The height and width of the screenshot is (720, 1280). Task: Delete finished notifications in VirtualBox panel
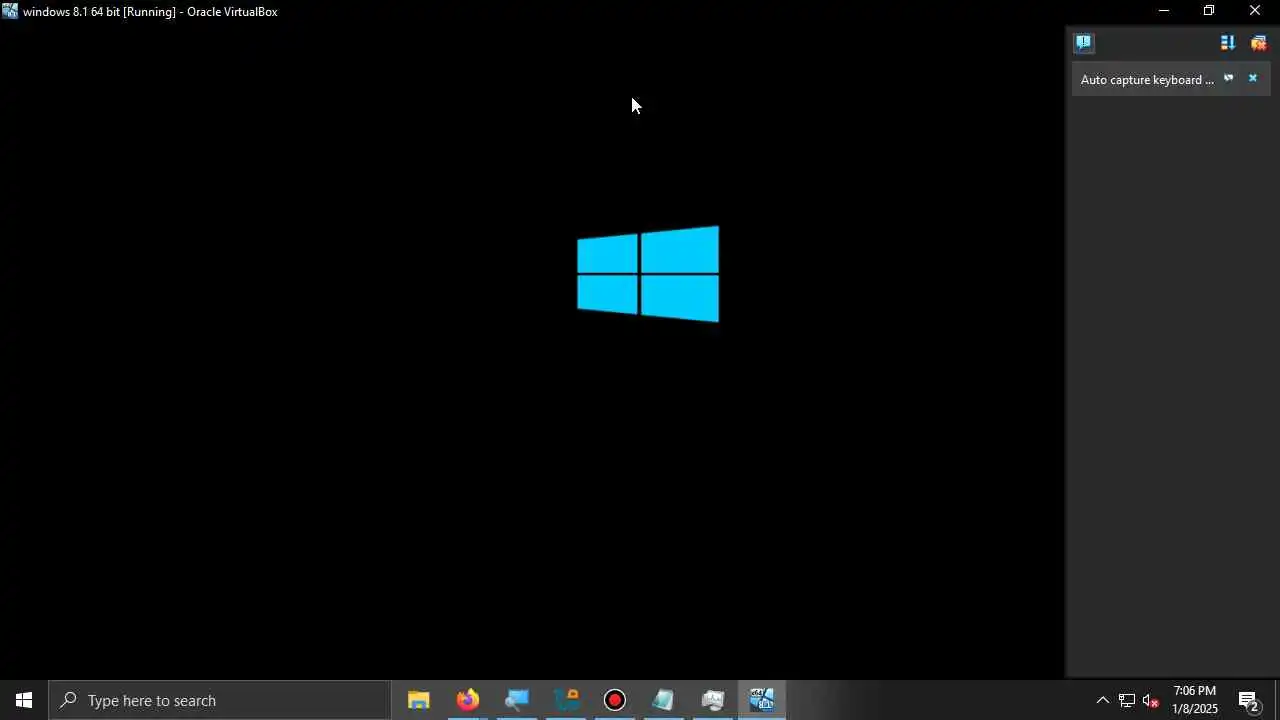click(1259, 42)
